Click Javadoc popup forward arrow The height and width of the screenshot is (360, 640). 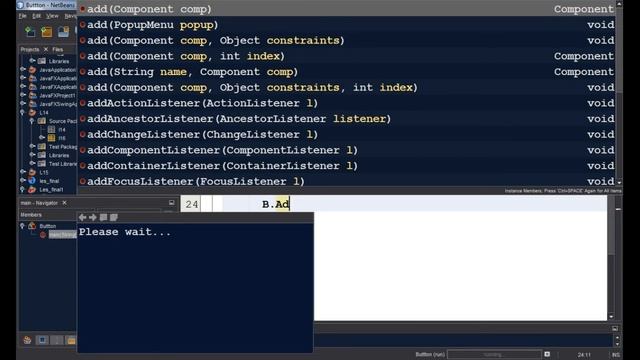click(93, 218)
